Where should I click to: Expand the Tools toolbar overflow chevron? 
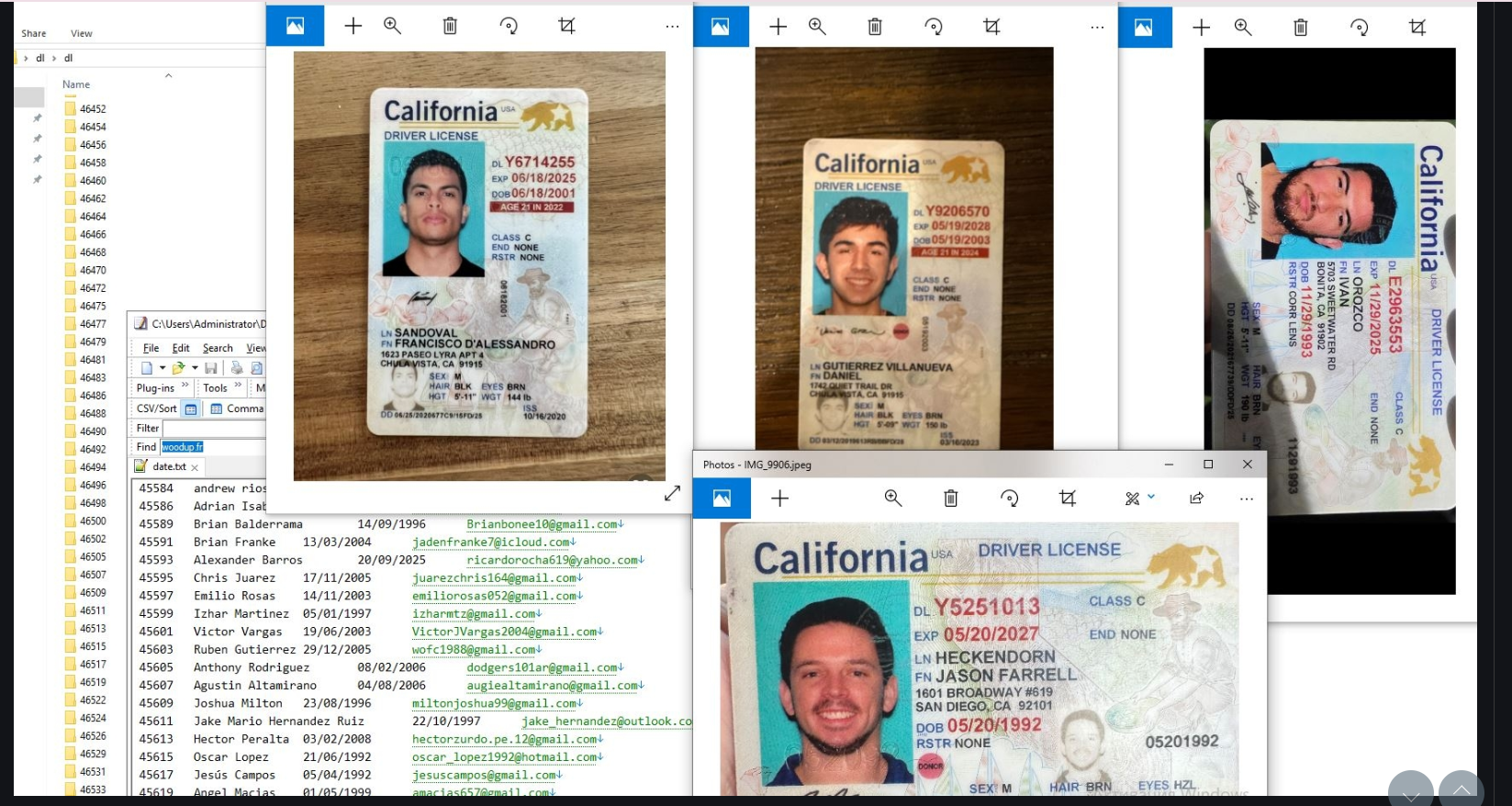[239, 386]
